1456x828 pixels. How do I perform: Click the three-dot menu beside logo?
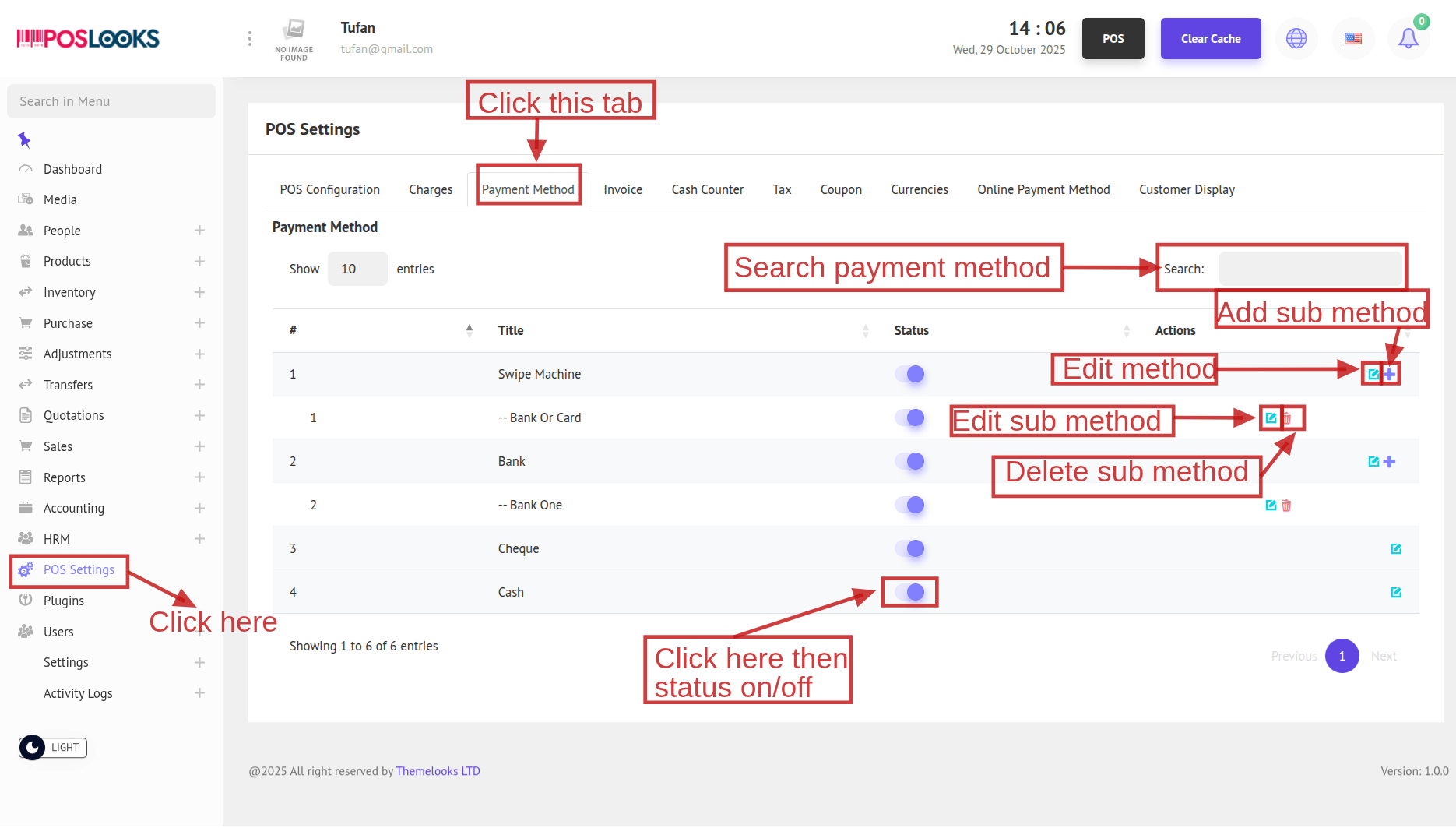coord(249,38)
